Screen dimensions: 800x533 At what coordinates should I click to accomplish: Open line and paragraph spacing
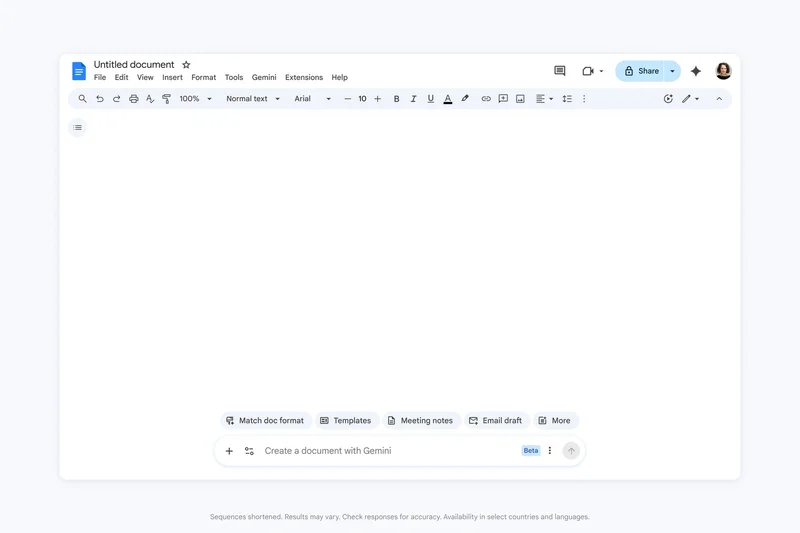pyautogui.click(x=567, y=99)
